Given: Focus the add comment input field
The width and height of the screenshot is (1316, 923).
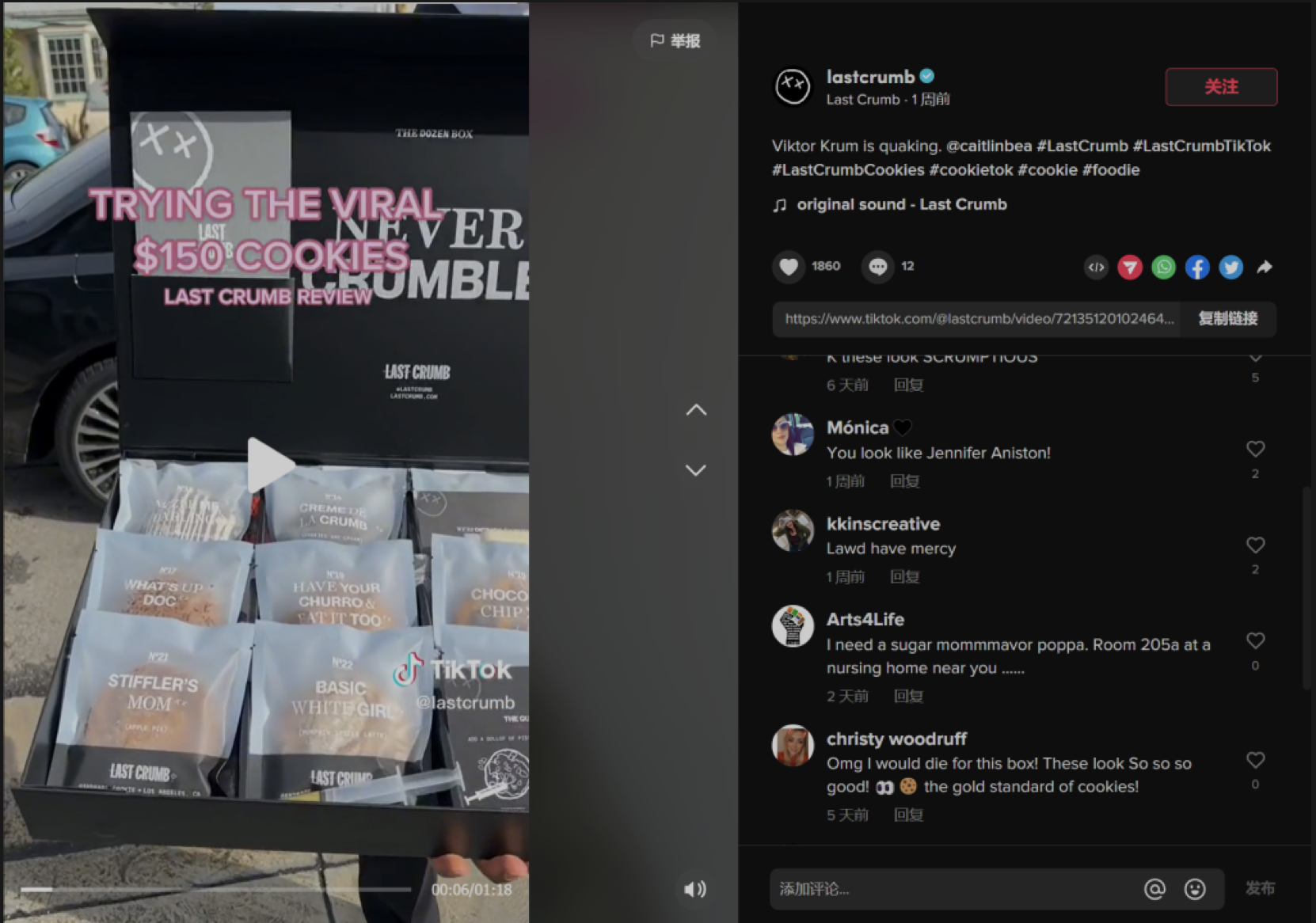Looking at the screenshot, I should click(x=954, y=889).
